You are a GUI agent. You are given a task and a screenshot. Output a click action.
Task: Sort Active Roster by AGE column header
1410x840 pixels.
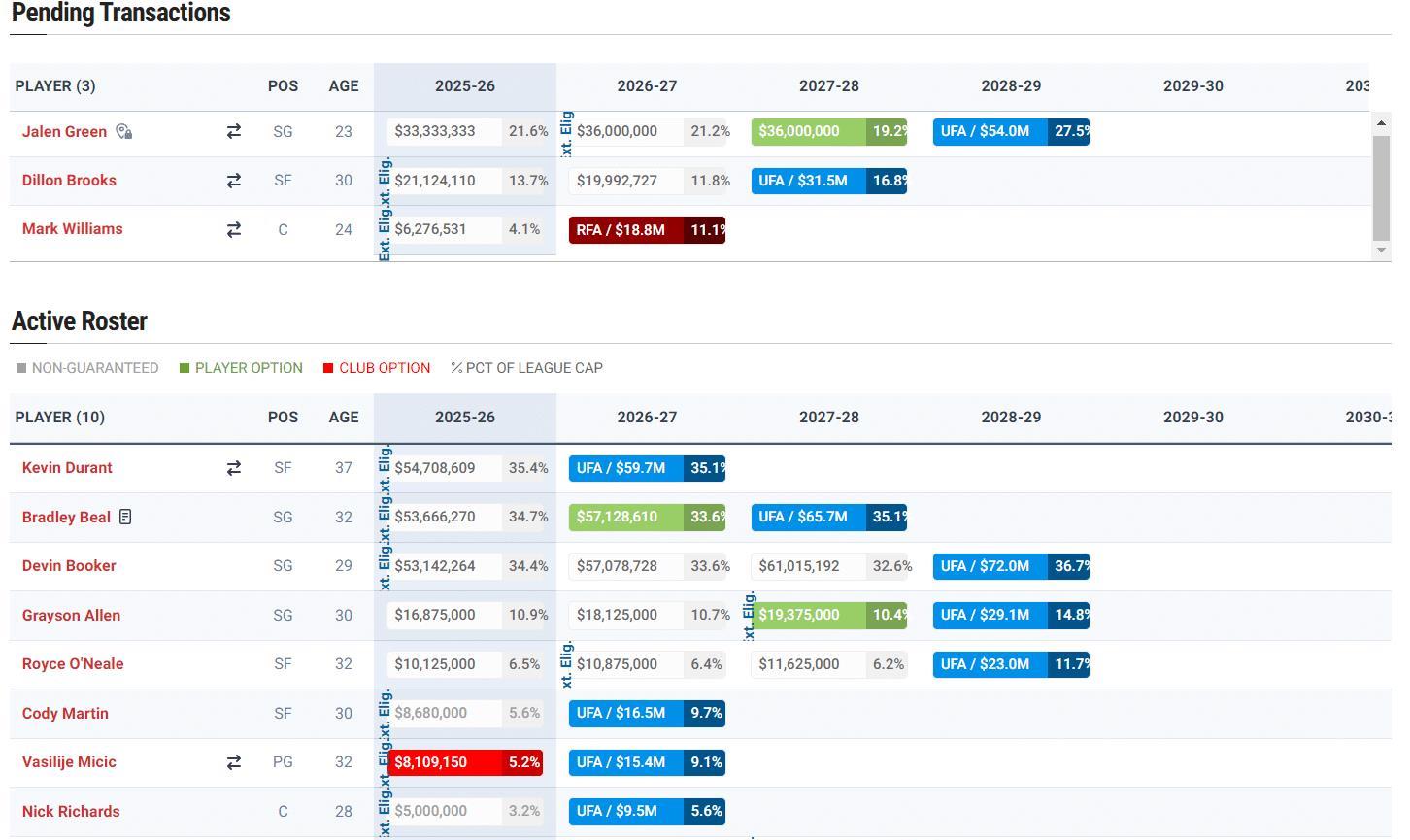click(x=344, y=418)
